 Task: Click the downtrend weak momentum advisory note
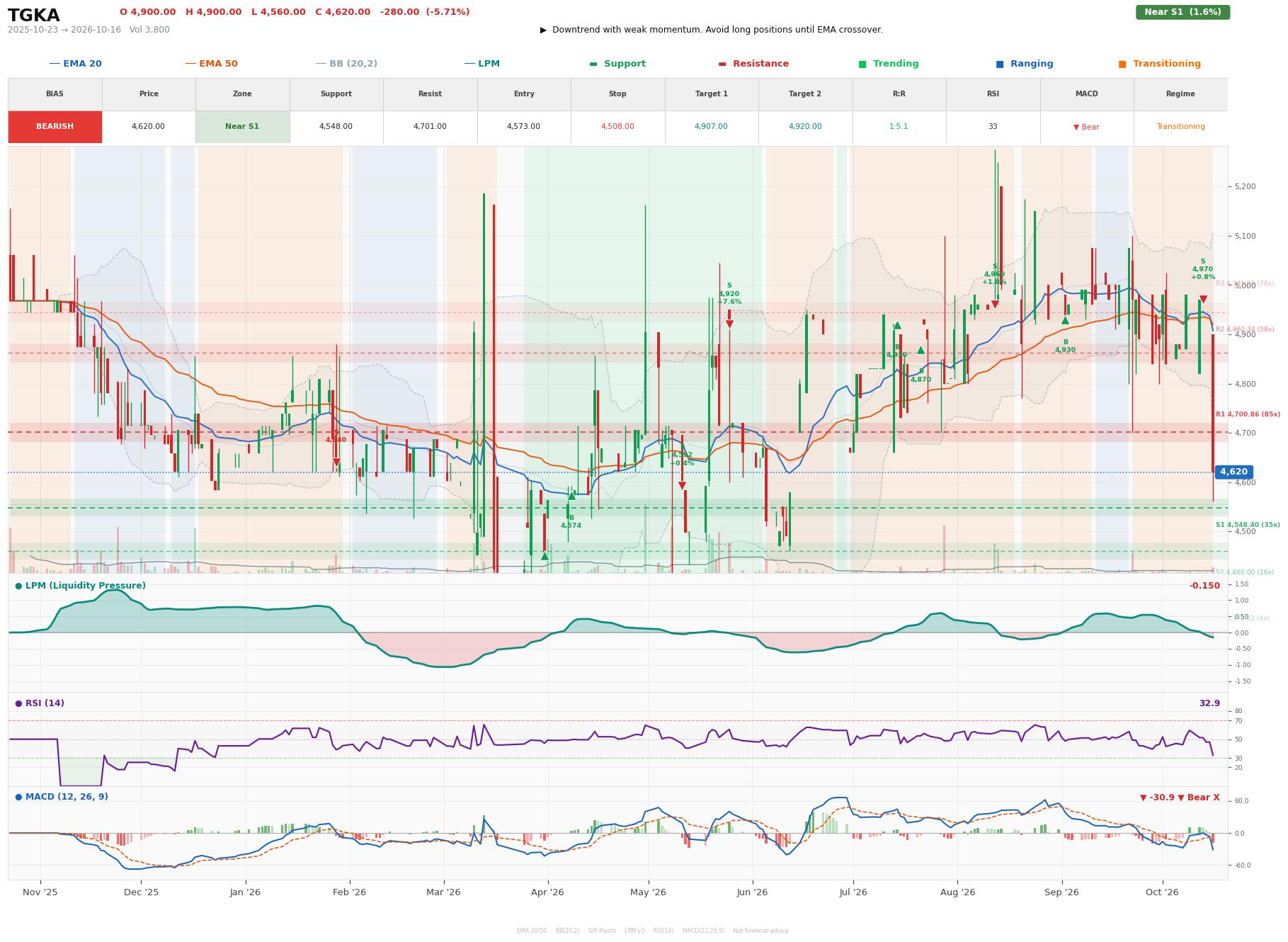click(712, 30)
